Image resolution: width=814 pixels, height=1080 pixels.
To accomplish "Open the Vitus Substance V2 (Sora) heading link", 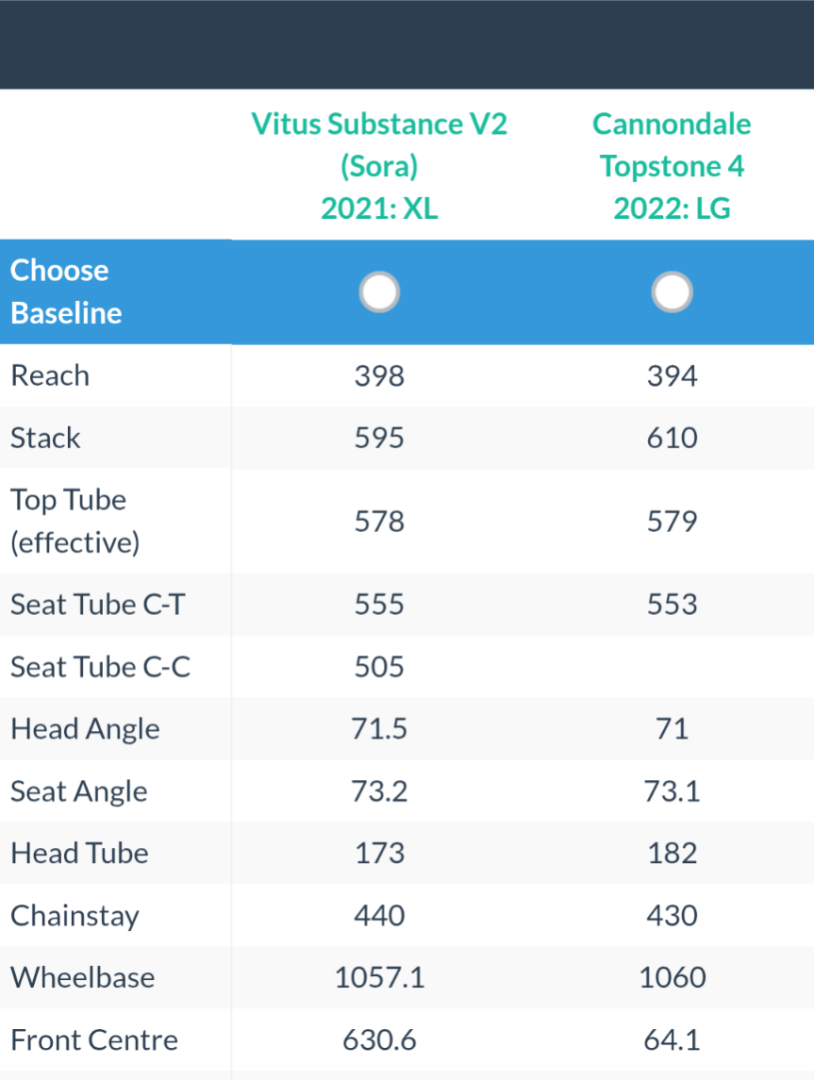I will coord(379,166).
